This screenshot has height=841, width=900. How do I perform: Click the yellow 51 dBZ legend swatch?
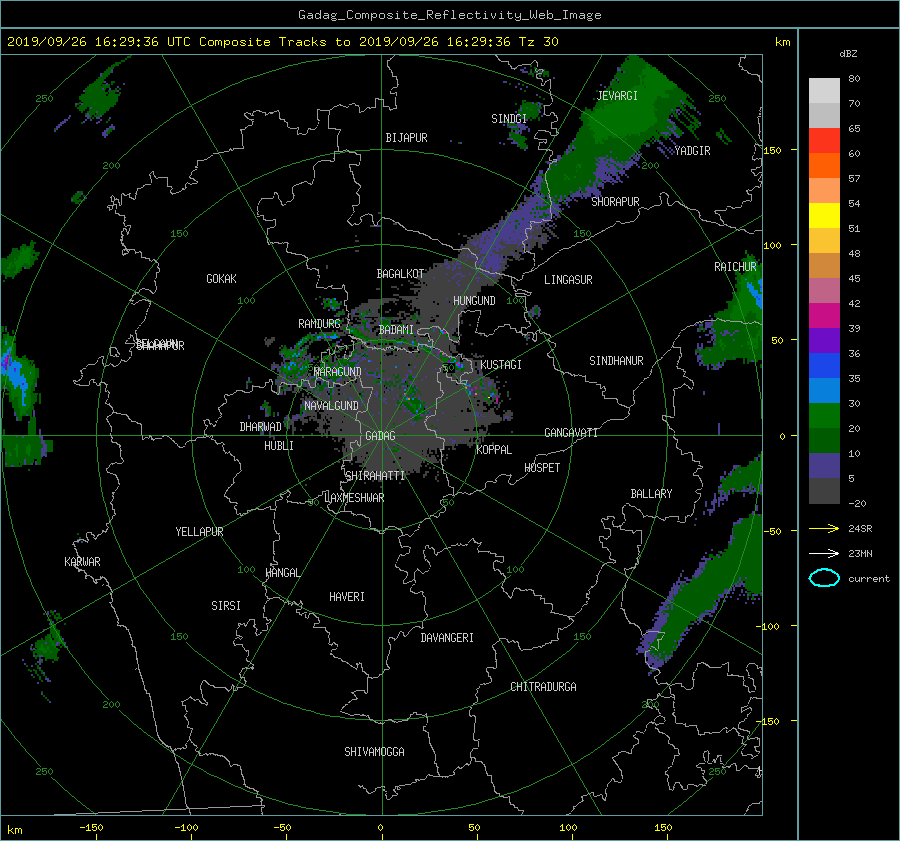tap(824, 215)
